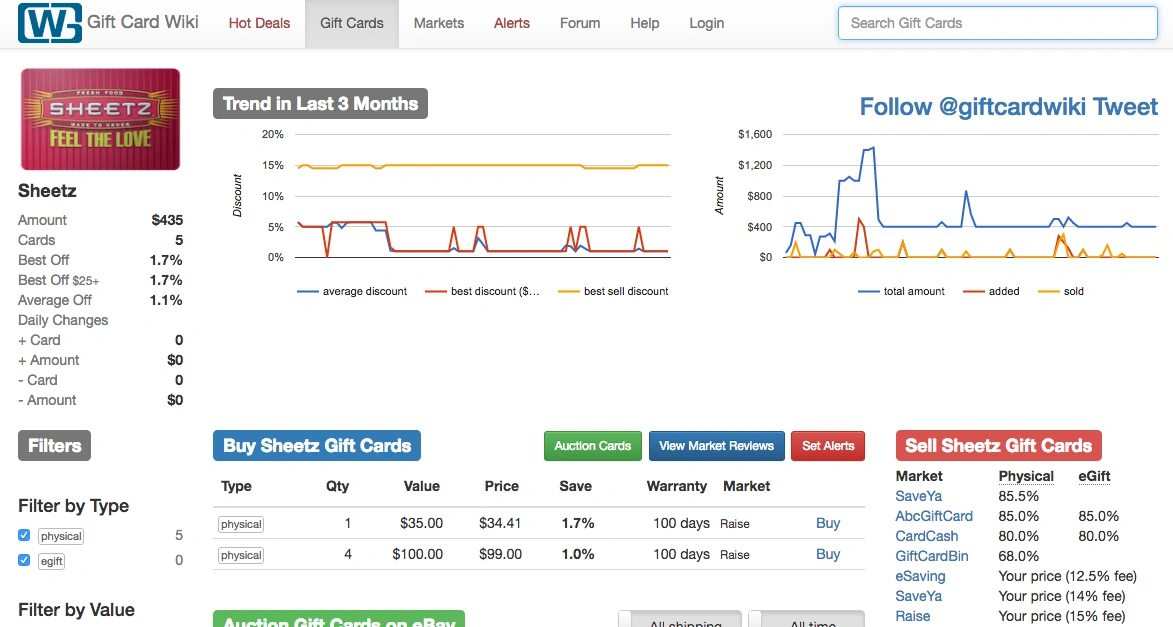Image resolution: width=1173 pixels, height=627 pixels.
Task: Open the Alerts nav item
Action: pos(512,23)
